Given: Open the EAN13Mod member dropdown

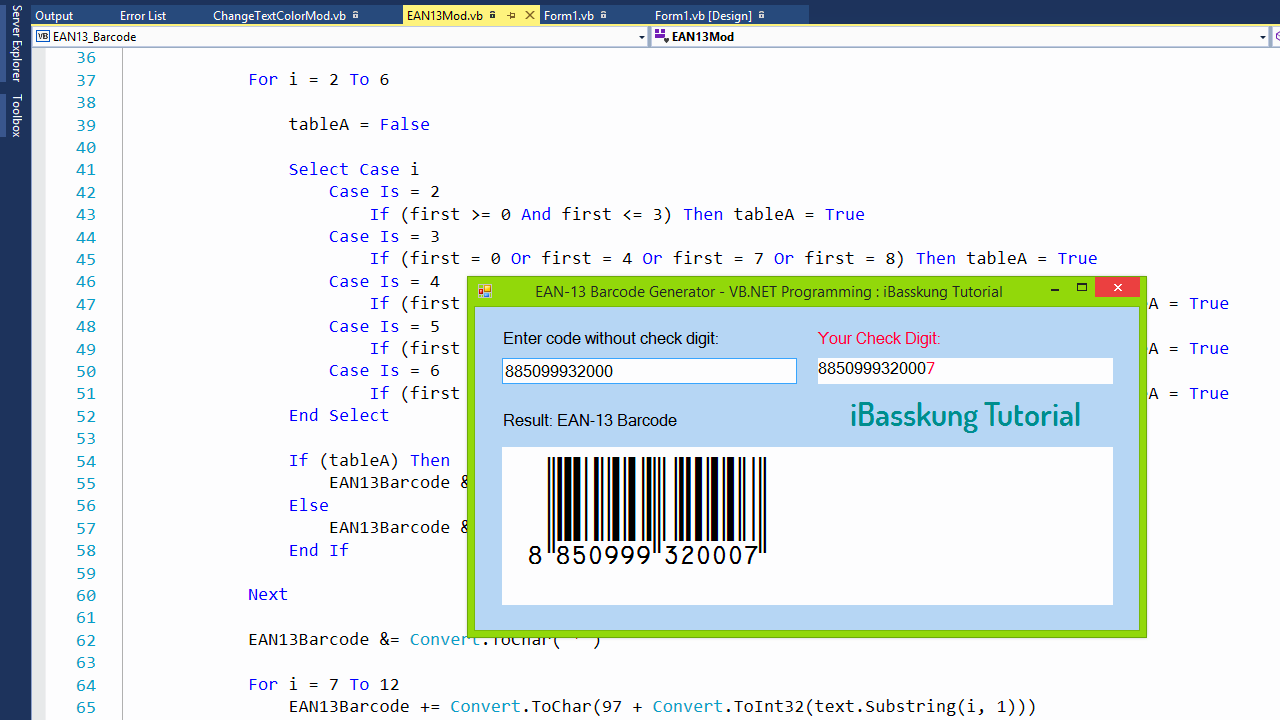Looking at the screenshot, I should pos(1264,36).
